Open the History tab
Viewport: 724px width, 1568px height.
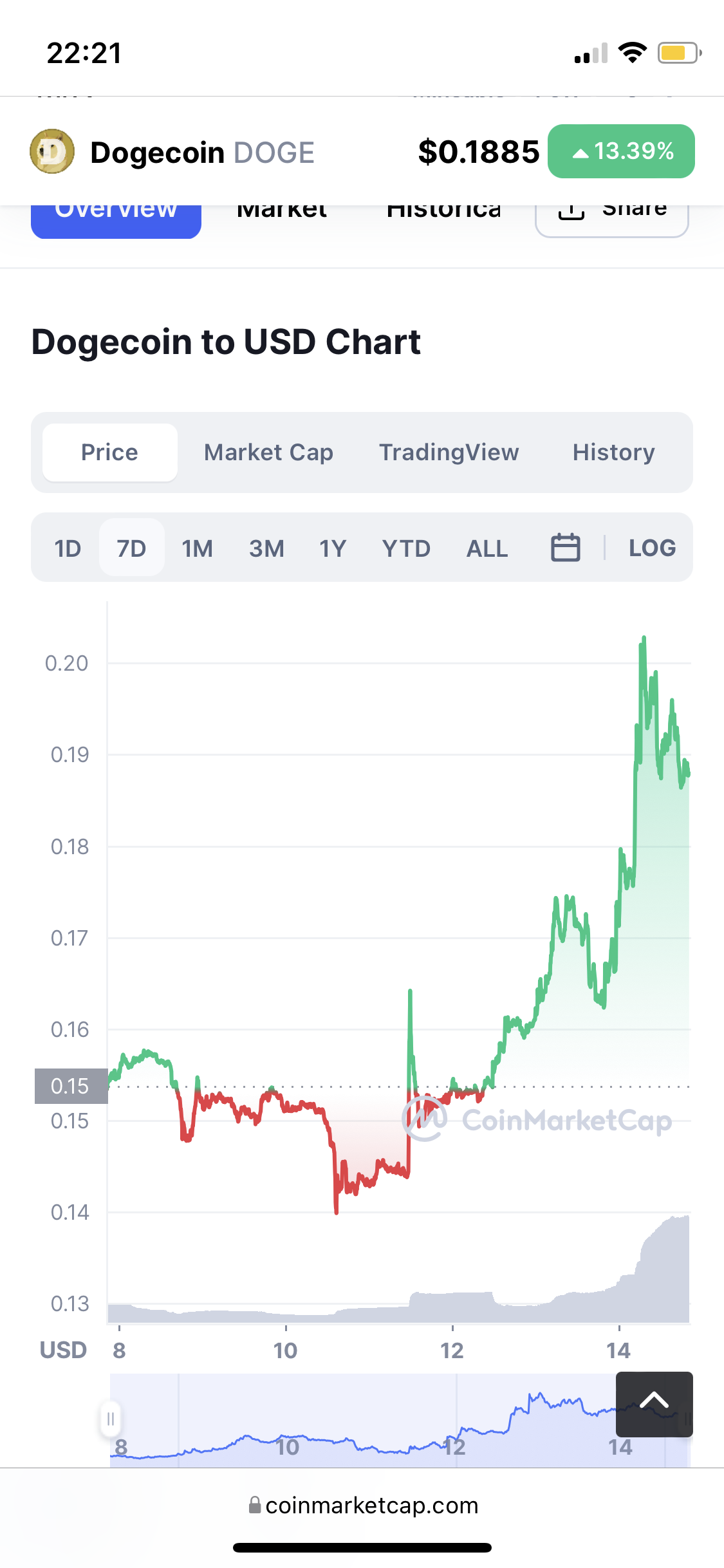pyautogui.click(x=613, y=453)
